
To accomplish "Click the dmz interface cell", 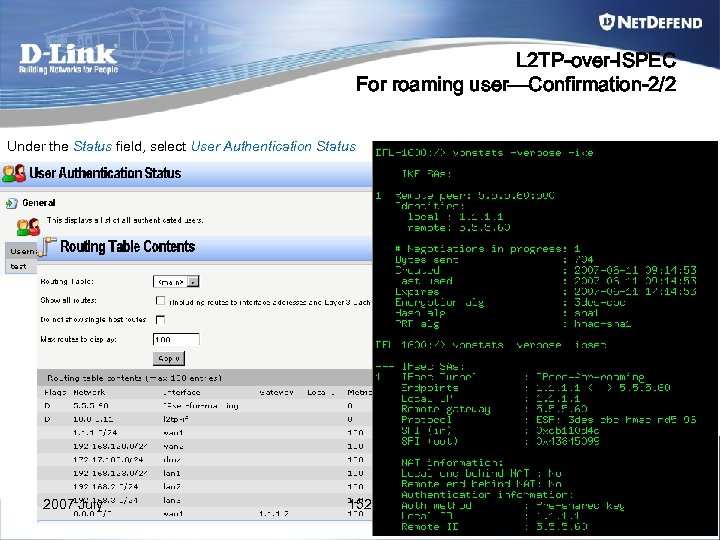I will (x=172, y=460).
